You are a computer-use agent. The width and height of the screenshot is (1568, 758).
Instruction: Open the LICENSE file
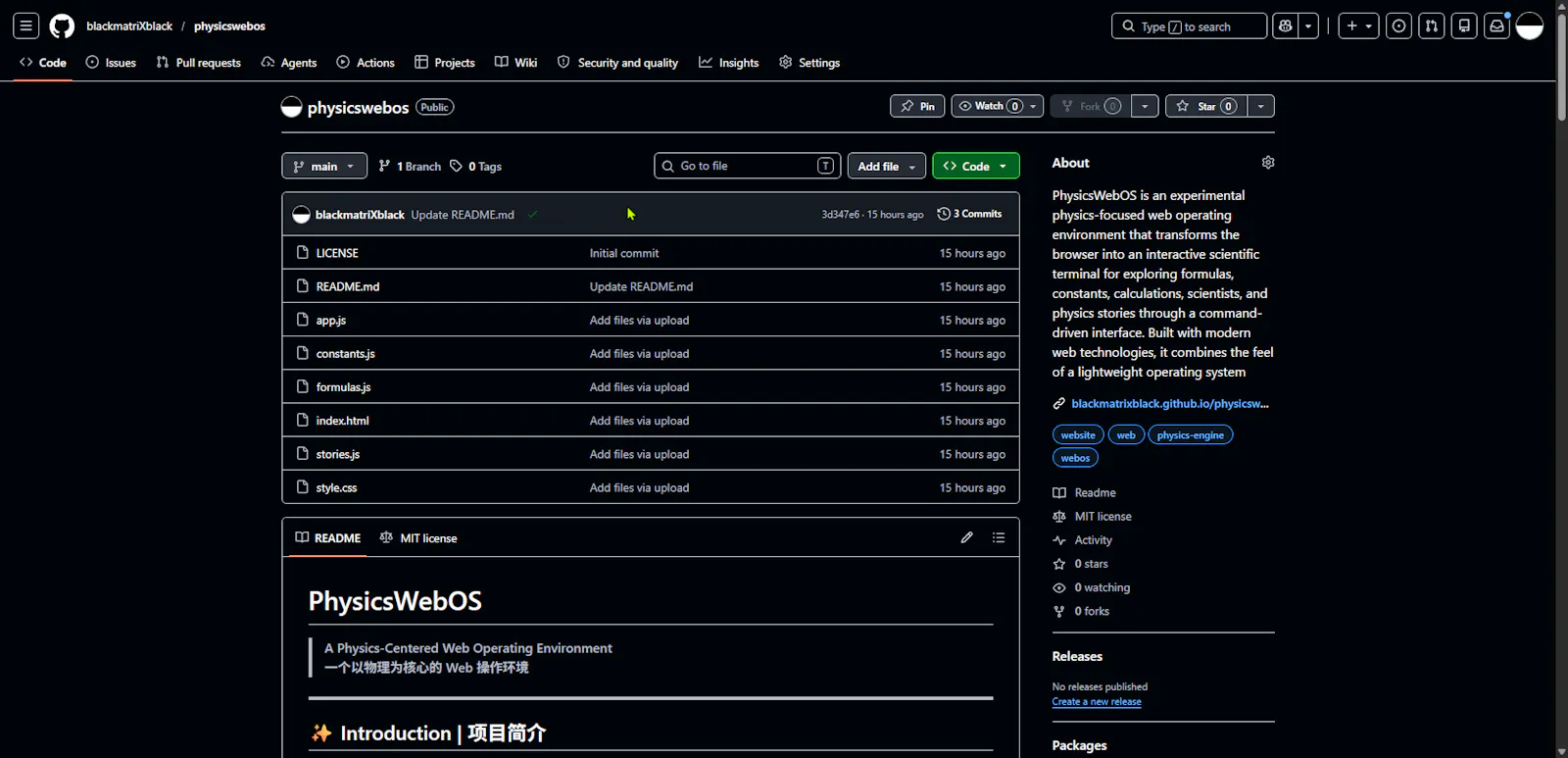click(337, 253)
